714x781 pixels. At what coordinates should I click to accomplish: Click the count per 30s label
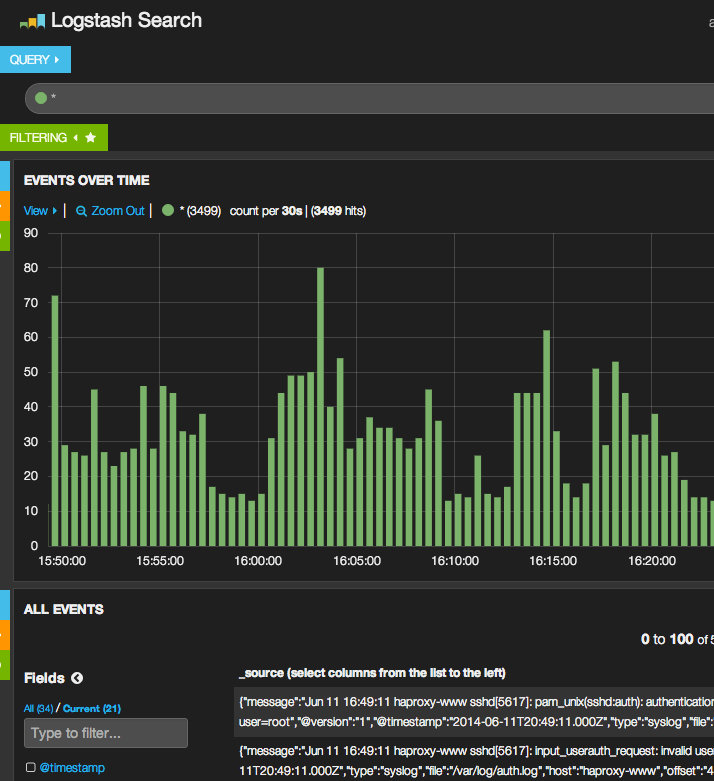pos(266,211)
